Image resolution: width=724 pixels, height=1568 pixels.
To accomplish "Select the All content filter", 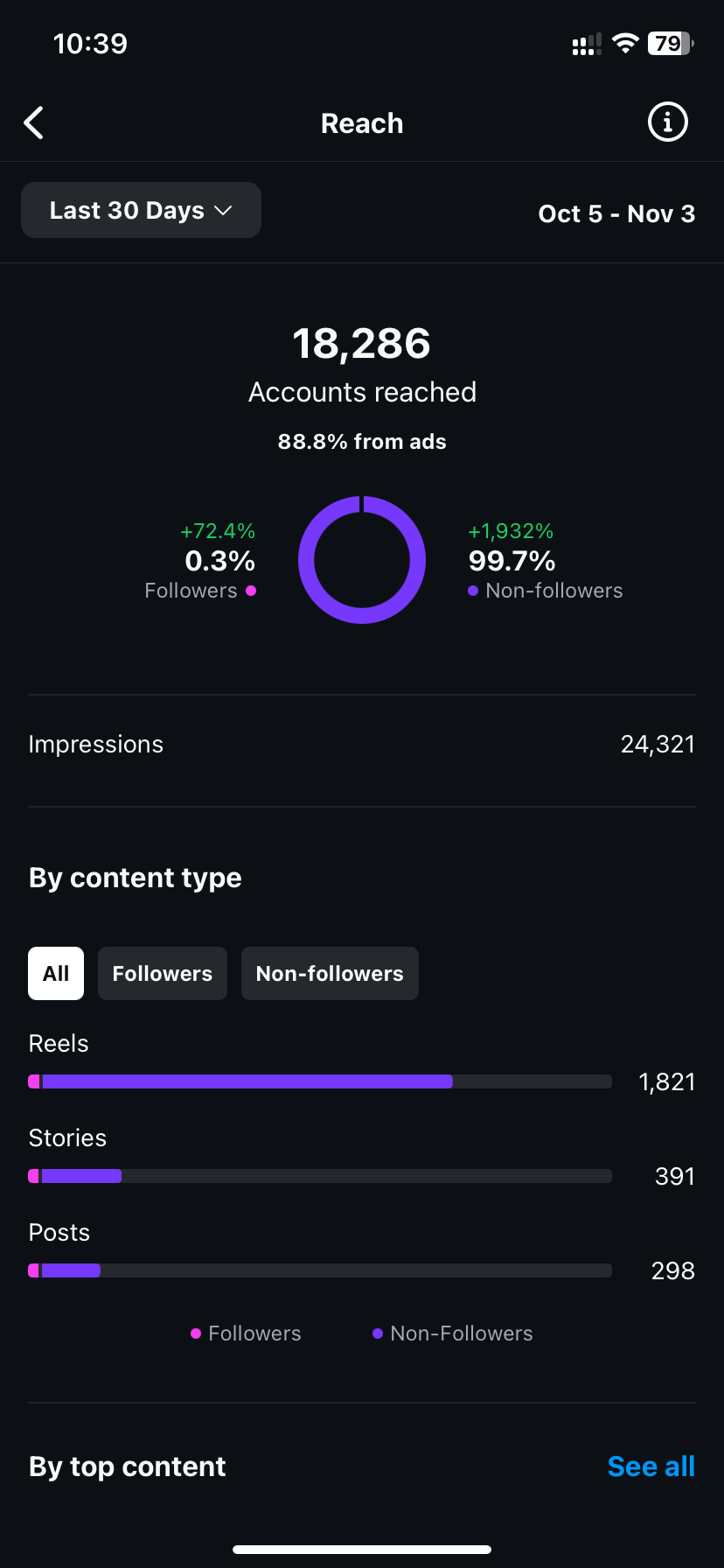I will [x=56, y=973].
